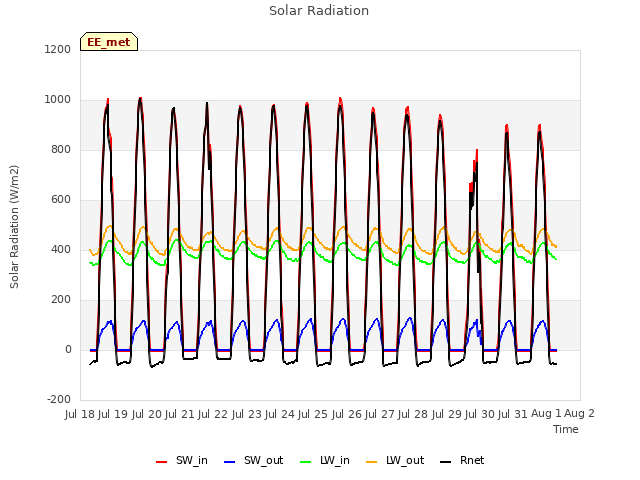
Task: Click the Jul 20 x-axis label
Action: click(x=147, y=414)
